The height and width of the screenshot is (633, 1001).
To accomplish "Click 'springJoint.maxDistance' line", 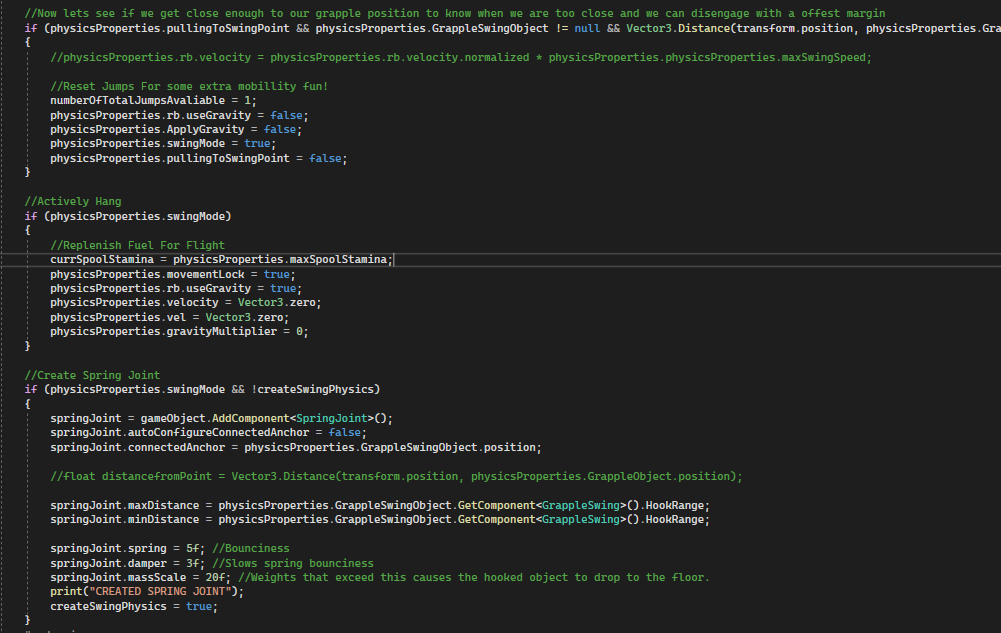I will (x=380, y=505).
